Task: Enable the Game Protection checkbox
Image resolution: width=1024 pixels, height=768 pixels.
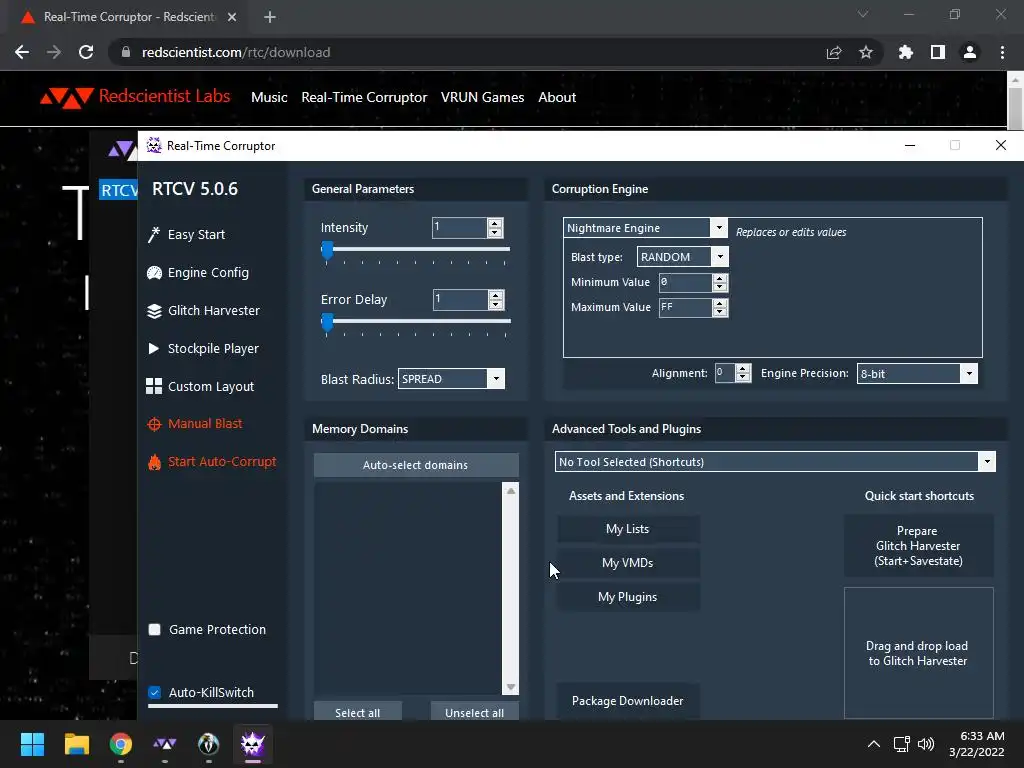Action: (155, 630)
